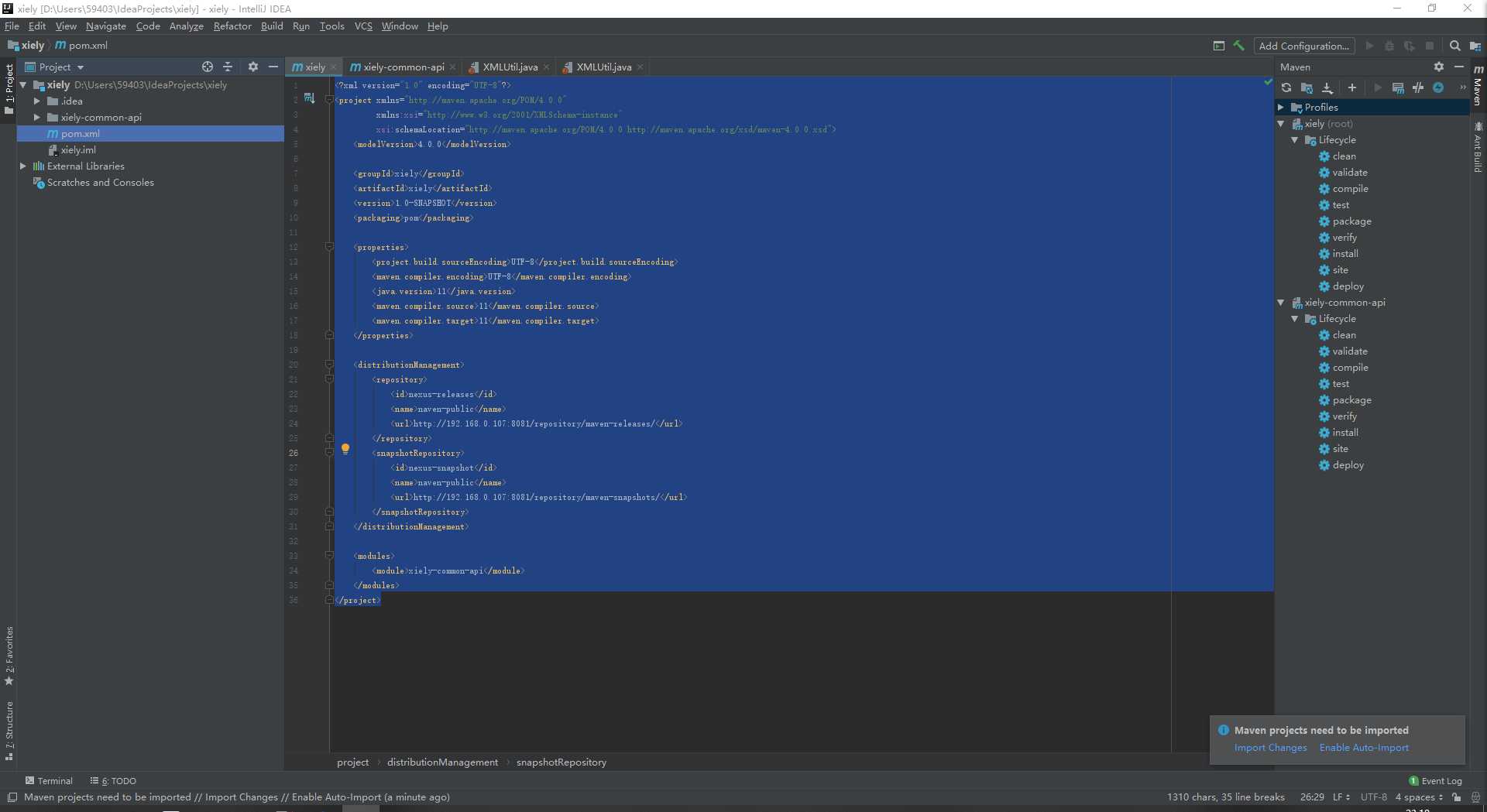Select xiely.iml file in Project tree
Viewport: 1487px width, 812px height.
coord(78,149)
